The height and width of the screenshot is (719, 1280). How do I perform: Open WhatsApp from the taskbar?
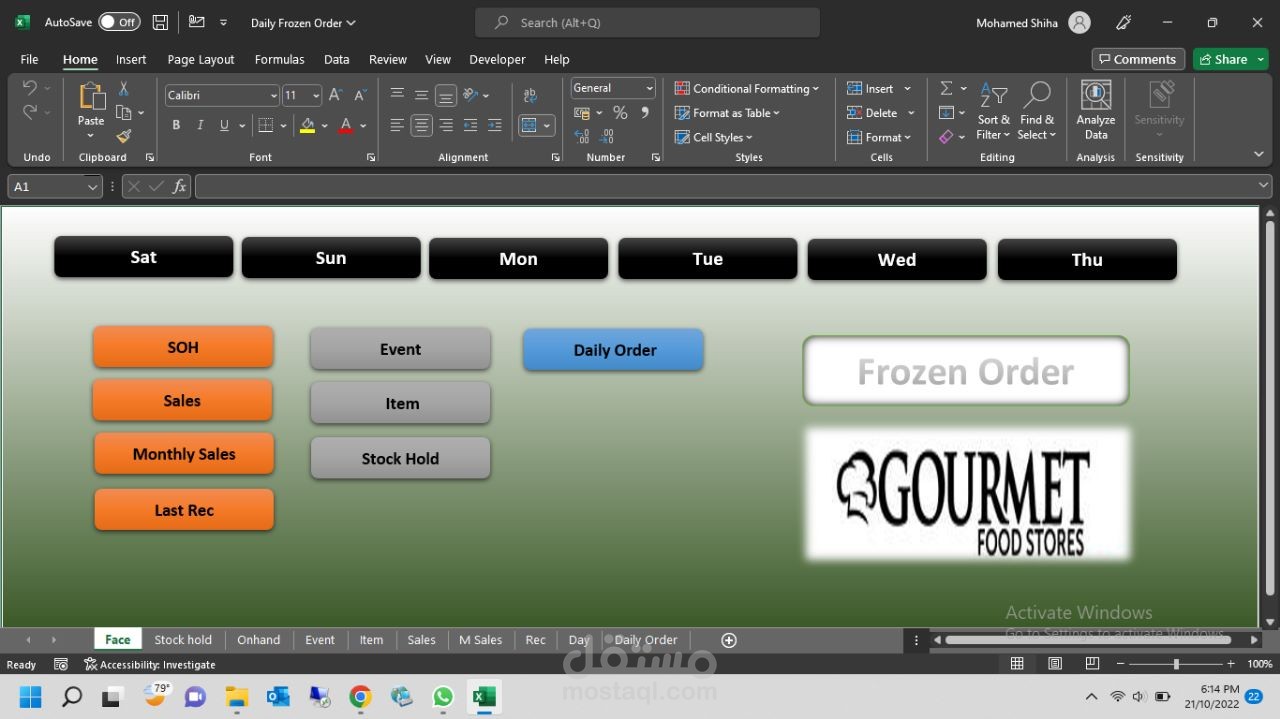coord(443,696)
